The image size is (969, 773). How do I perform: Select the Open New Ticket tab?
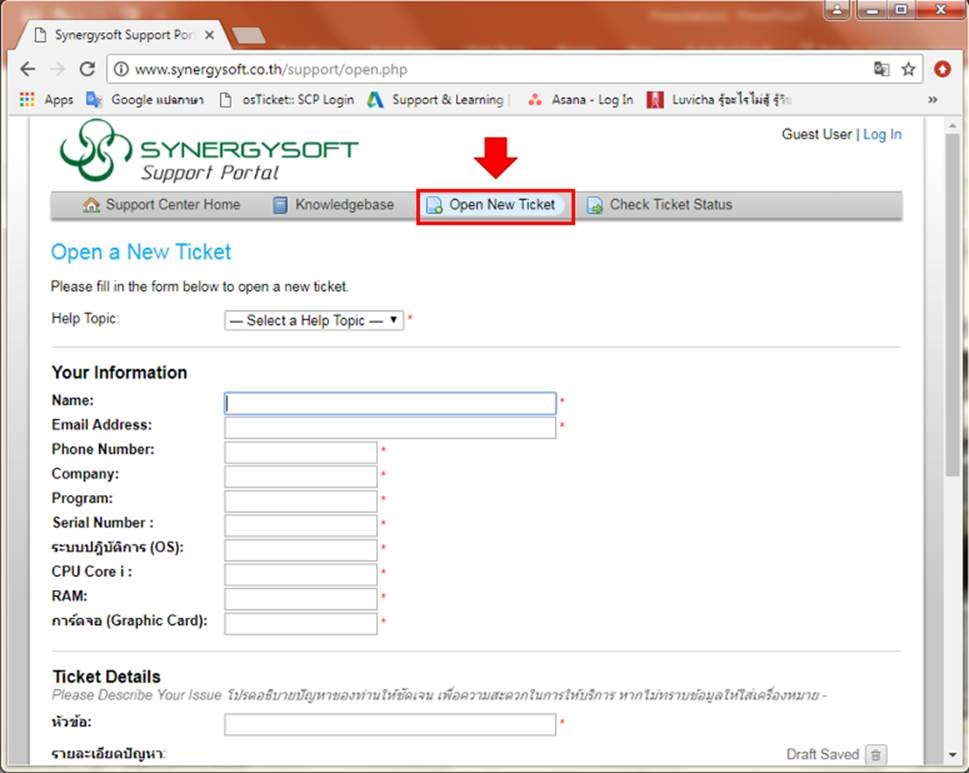point(495,205)
